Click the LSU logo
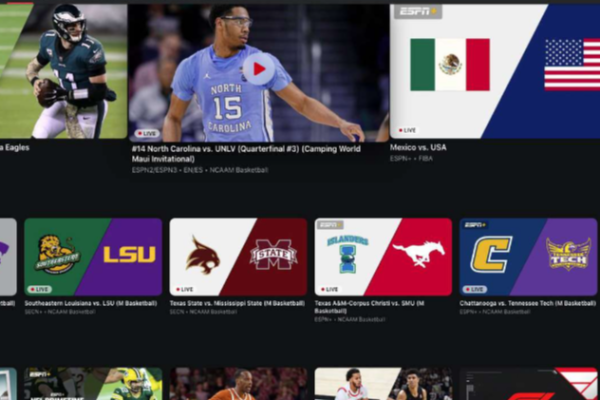This screenshot has width=600, height=400. pos(130,254)
